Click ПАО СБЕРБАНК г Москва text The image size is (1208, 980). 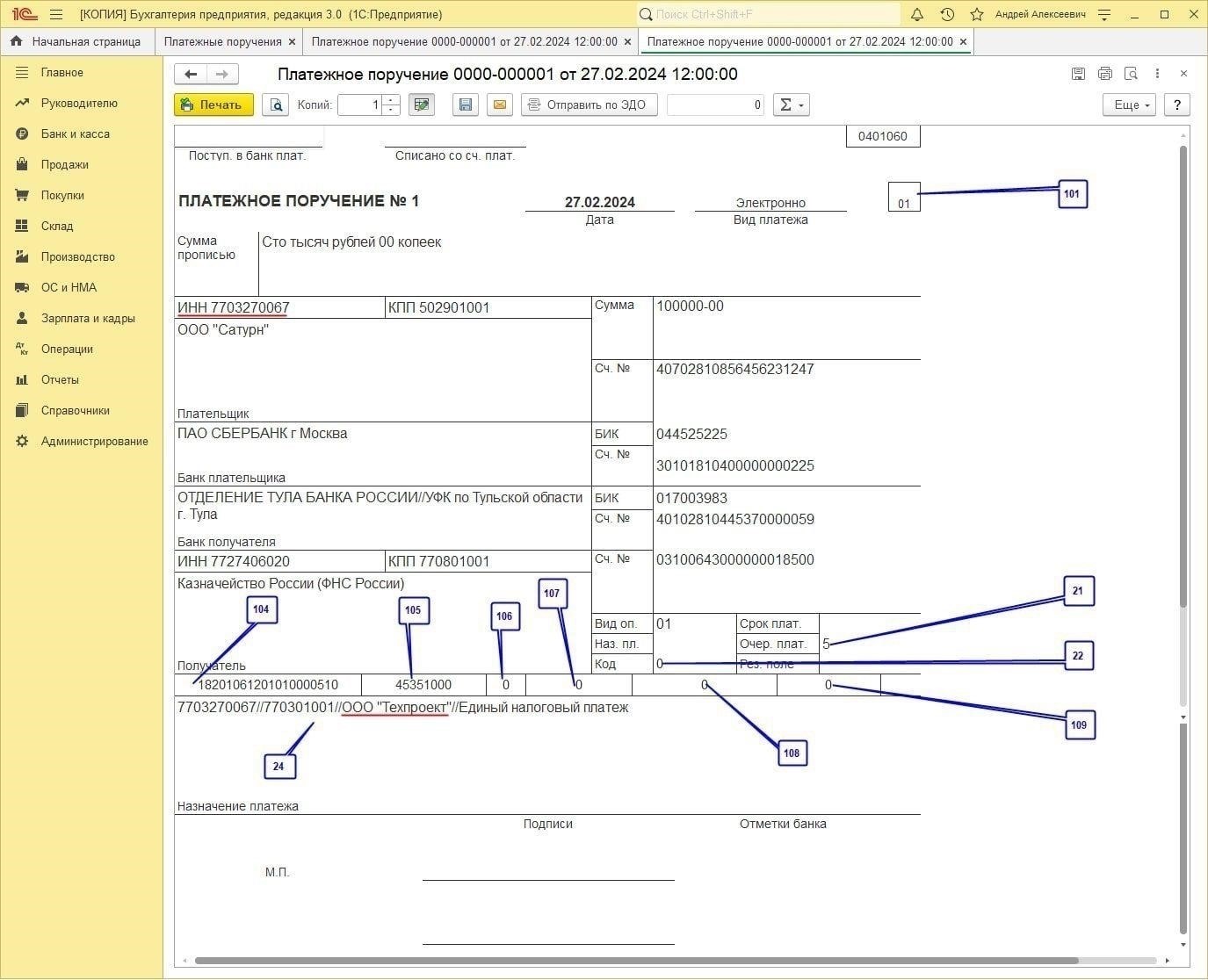tap(263, 433)
